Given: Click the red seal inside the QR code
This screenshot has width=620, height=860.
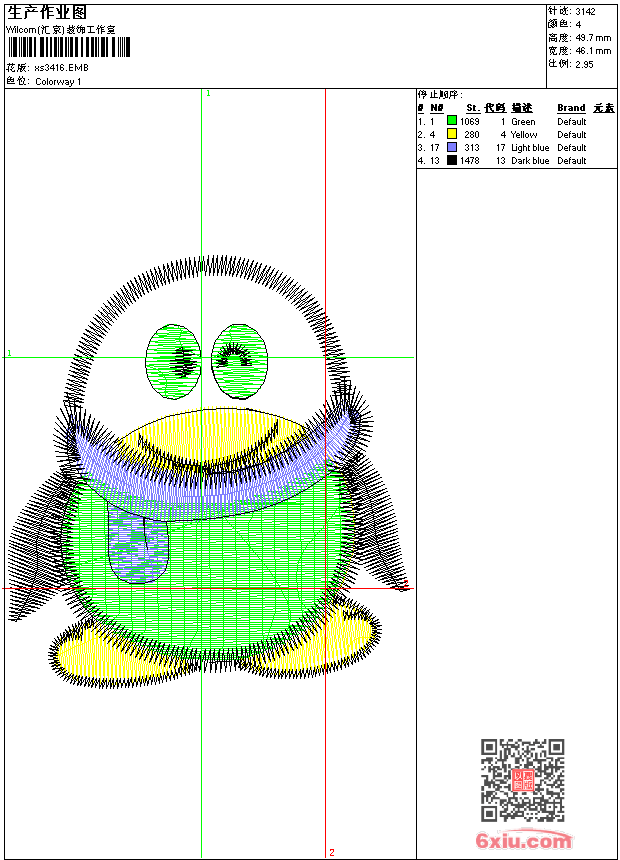Looking at the screenshot, I should [x=522, y=780].
